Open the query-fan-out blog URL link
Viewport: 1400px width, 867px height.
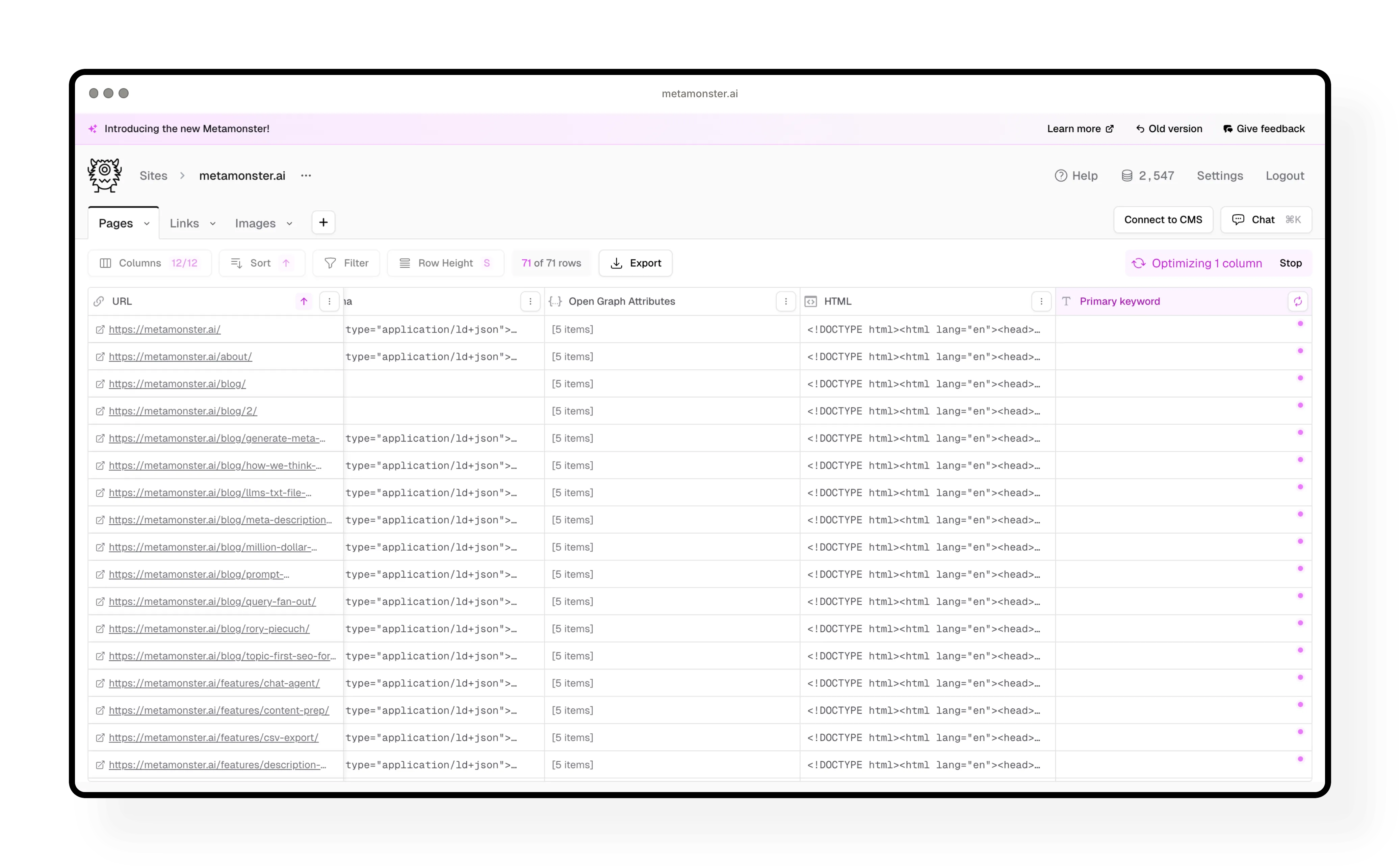[212, 602]
